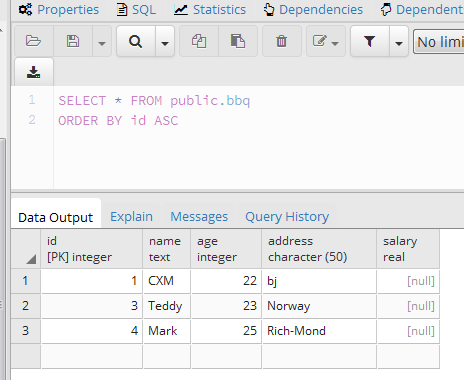Open the No limit rows combo box

click(439, 42)
